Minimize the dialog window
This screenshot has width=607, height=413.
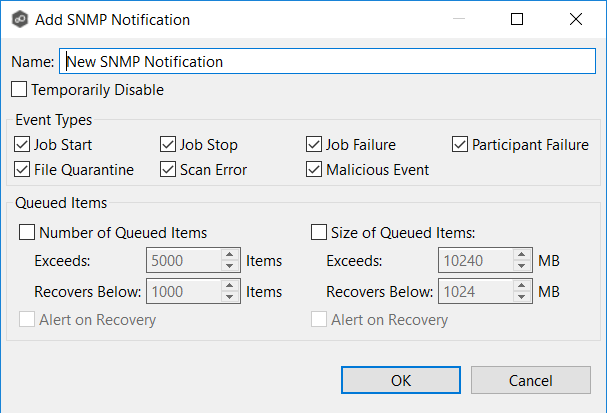click(x=458, y=19)
